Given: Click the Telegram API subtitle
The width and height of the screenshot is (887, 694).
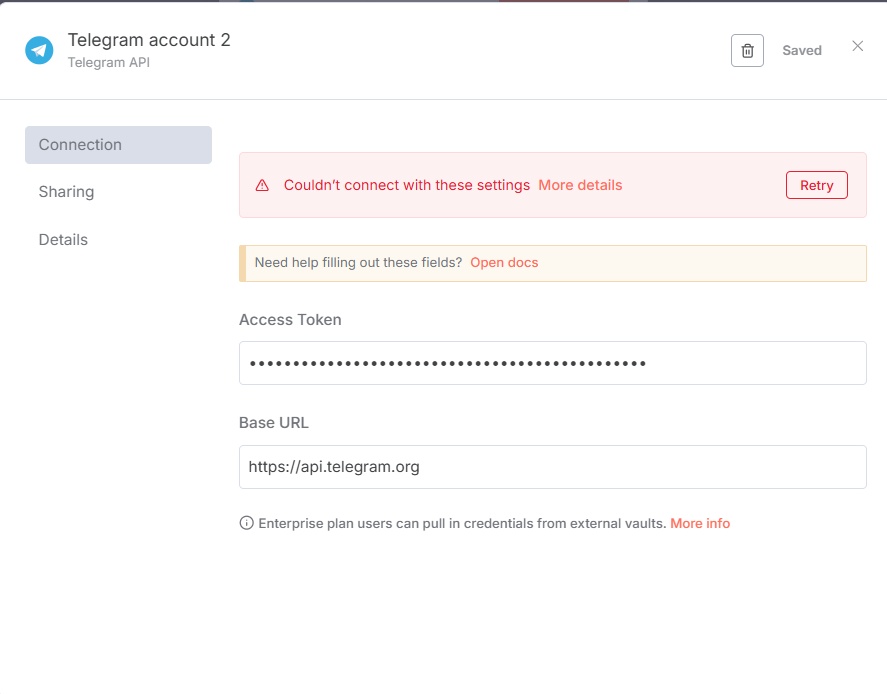Looking at the screenshot, I should 108,62.
